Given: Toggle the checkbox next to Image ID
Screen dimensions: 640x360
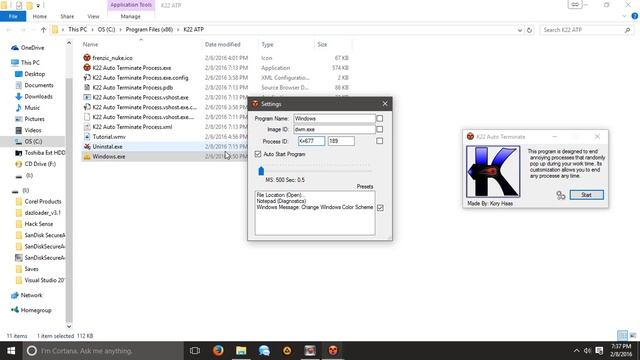Looking at the screenshot, I should 380,129.
